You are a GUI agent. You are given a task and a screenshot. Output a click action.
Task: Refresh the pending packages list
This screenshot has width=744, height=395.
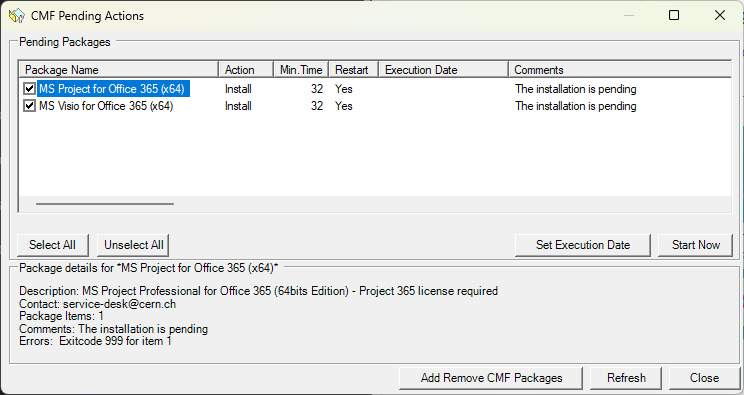(626, 378)
